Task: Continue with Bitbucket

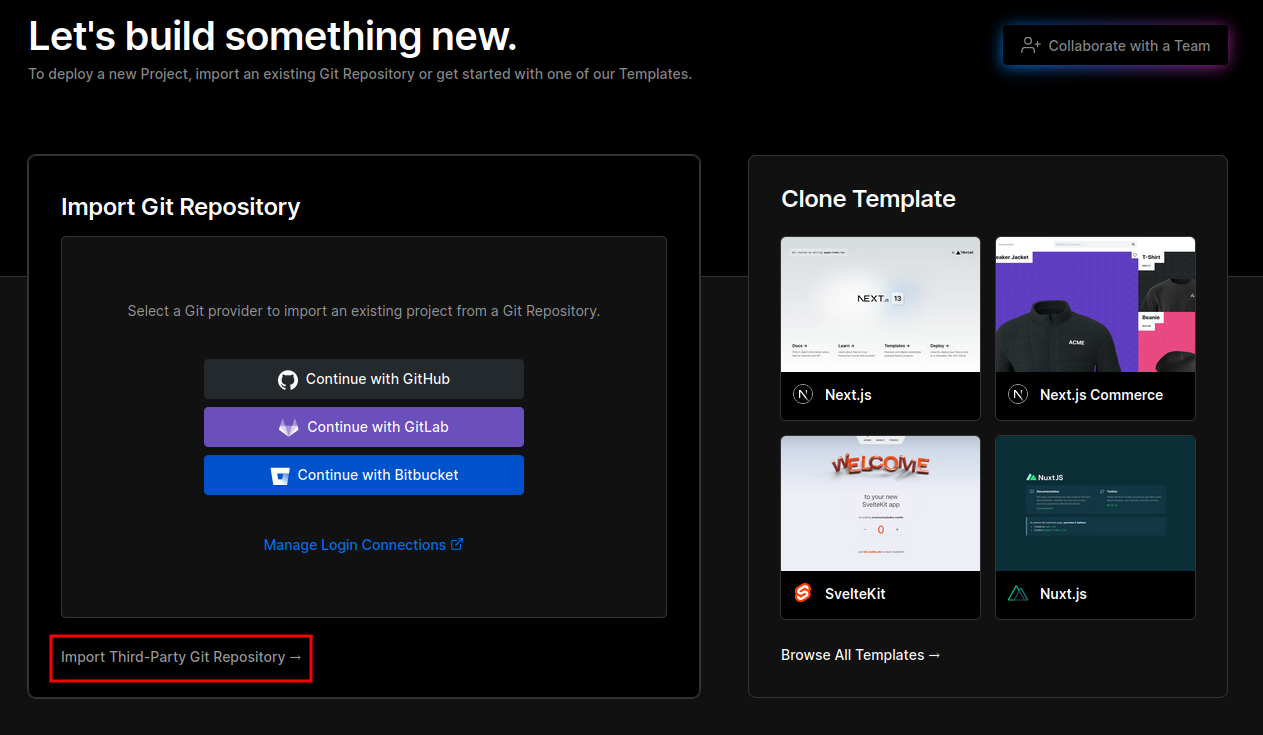Action: pos(364,475)
